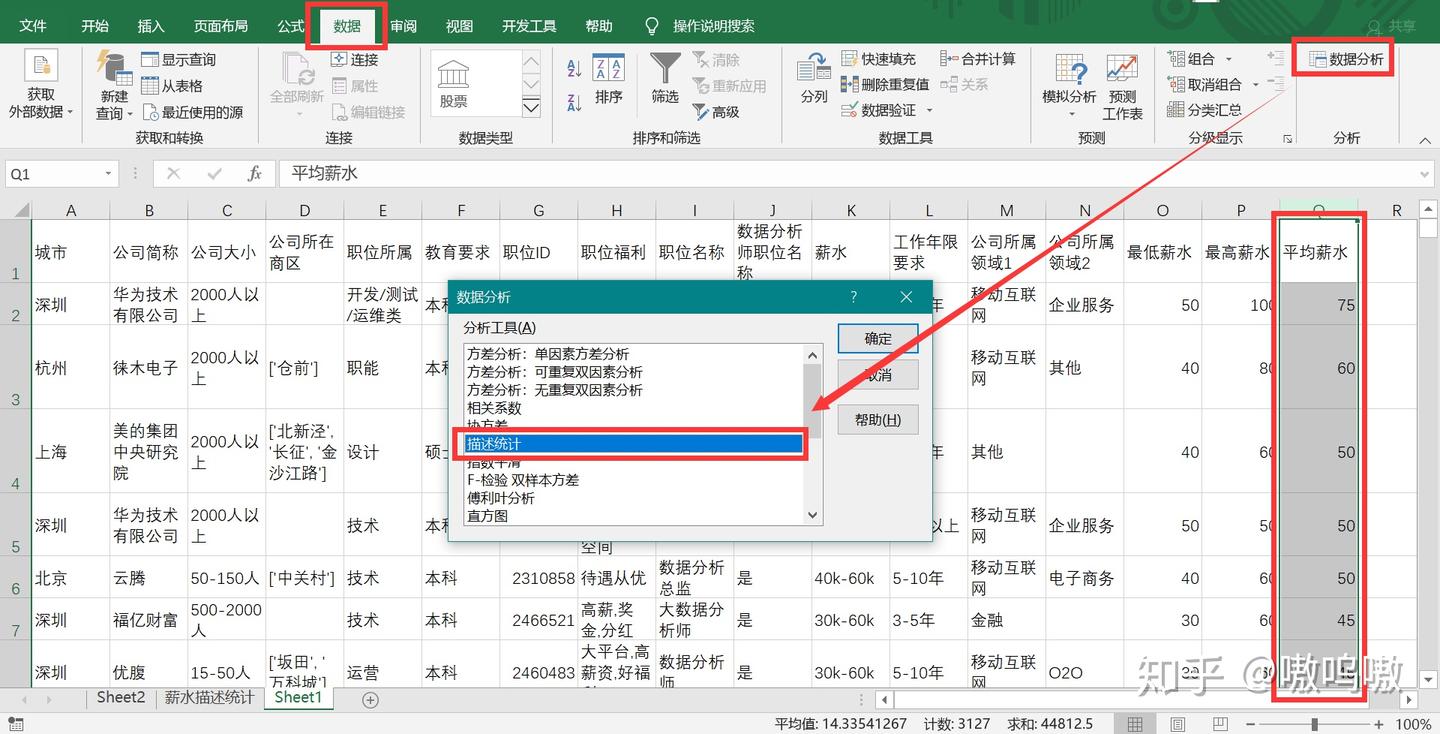This screenshot has width=1440, height=734.
Task: Expand the 组合 group dropdown arrow
Action: [1227, 58]
